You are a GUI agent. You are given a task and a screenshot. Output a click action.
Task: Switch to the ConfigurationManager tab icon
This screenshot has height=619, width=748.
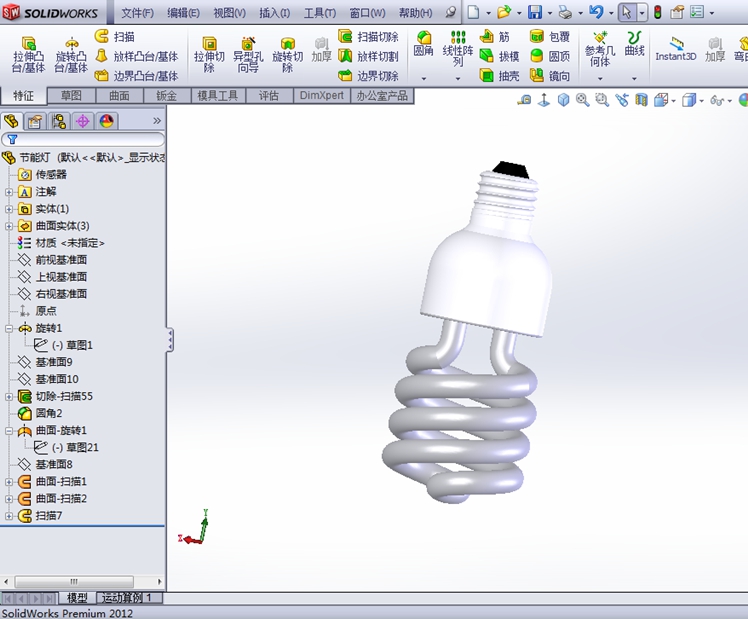58,121
